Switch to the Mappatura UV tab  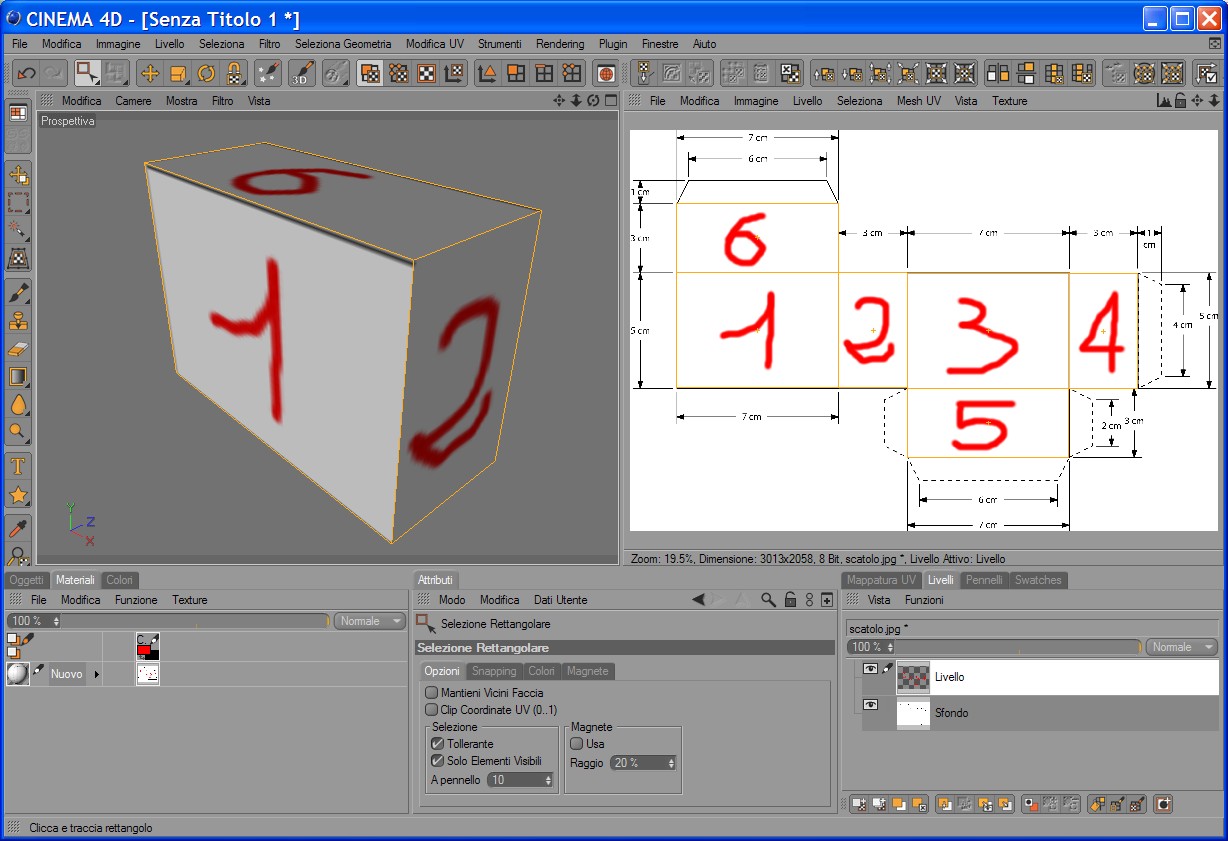[881, 580]
